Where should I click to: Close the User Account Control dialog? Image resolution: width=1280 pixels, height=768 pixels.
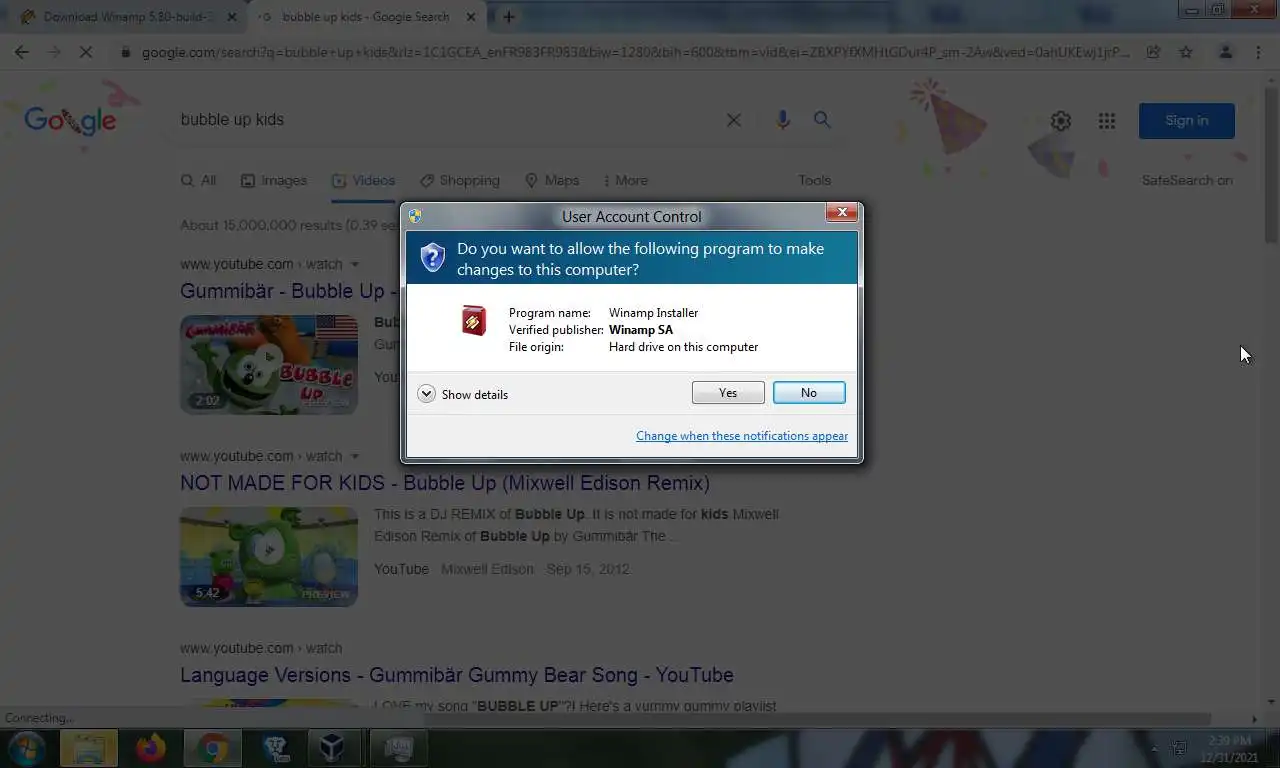click(x=842, y=212)
